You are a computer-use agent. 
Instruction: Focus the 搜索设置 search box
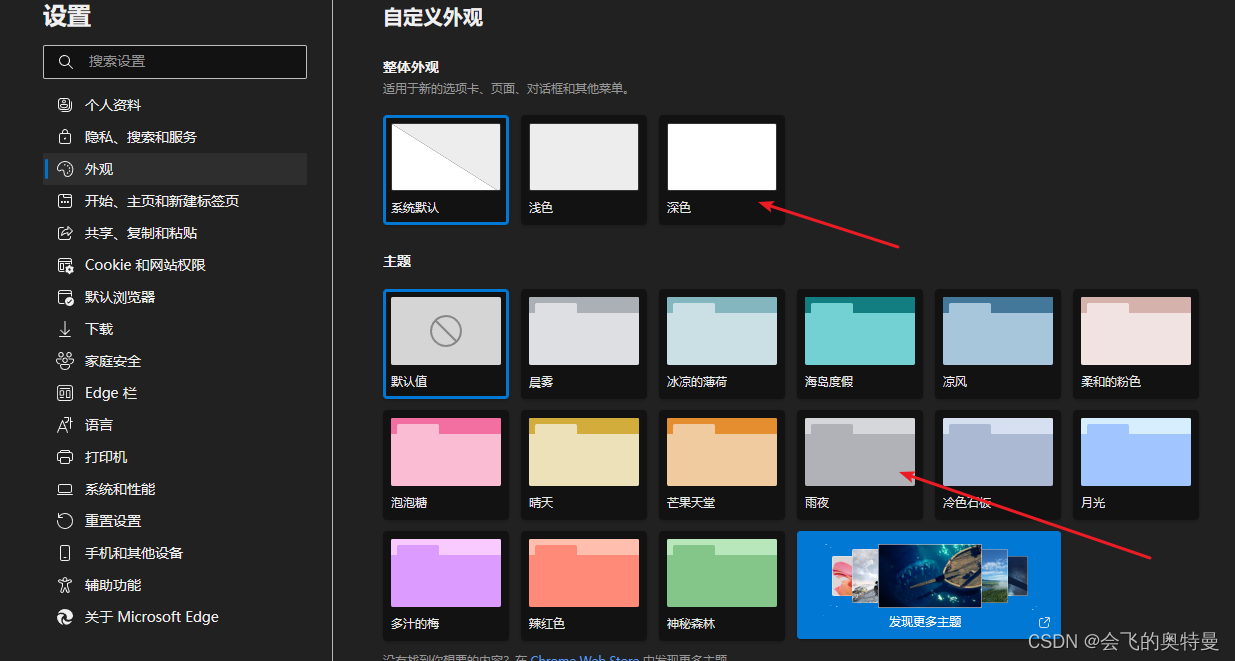click(x=175, y=62)
